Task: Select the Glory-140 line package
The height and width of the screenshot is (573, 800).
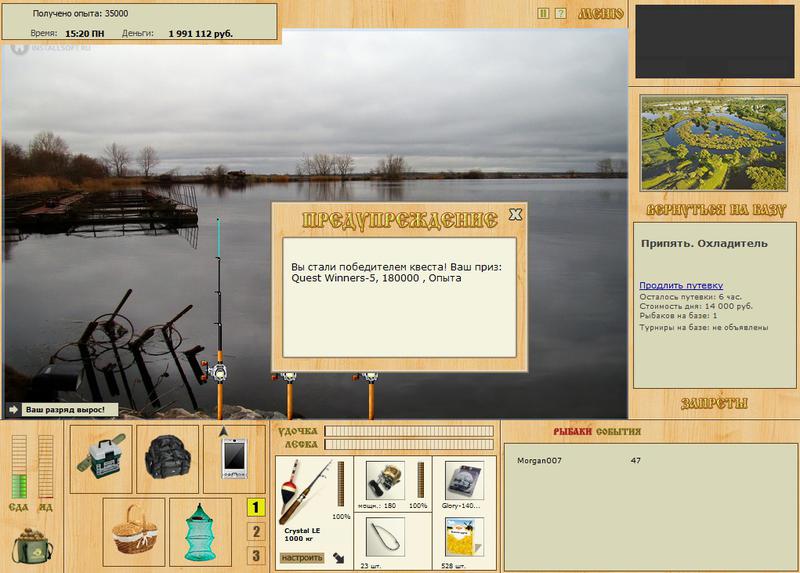Action: (x=464, y=480)
